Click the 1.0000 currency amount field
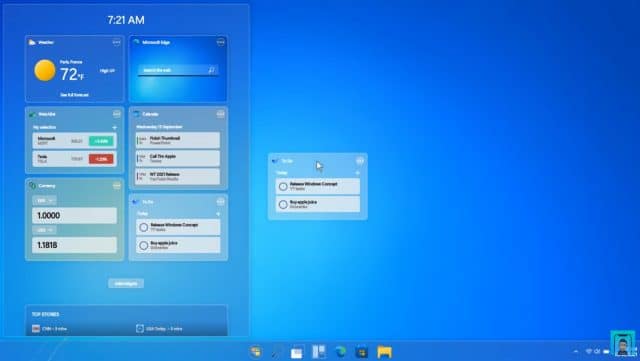Image resolution: width=640 pixels, height=361 pixels. coord(74,216)
